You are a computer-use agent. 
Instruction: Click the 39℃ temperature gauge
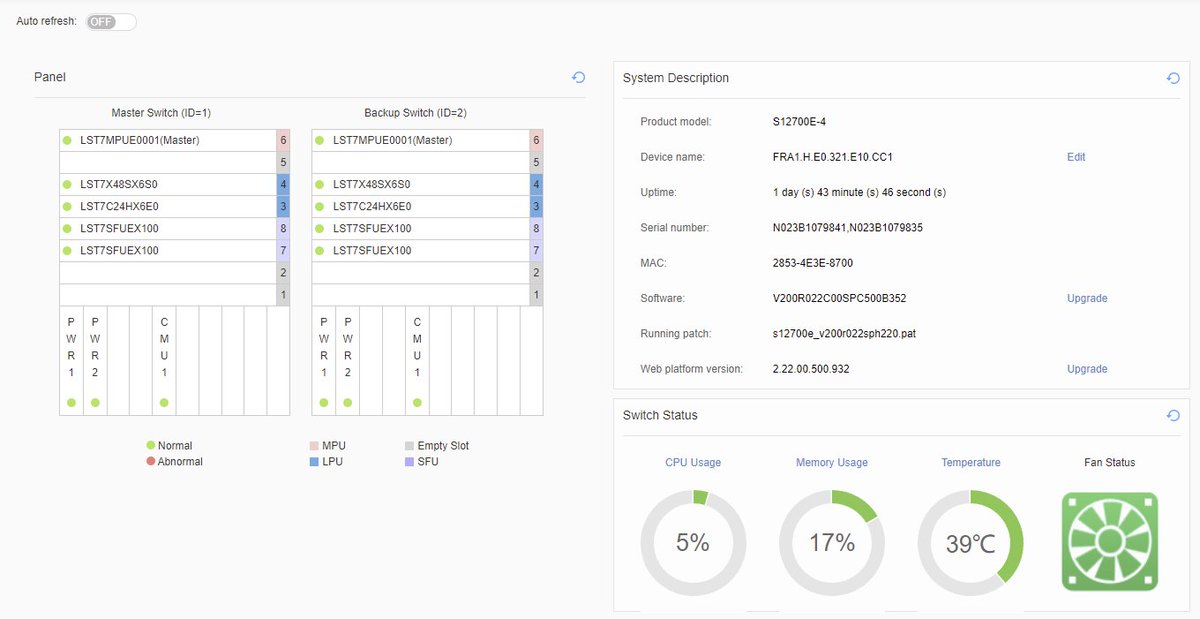point(971,542)
